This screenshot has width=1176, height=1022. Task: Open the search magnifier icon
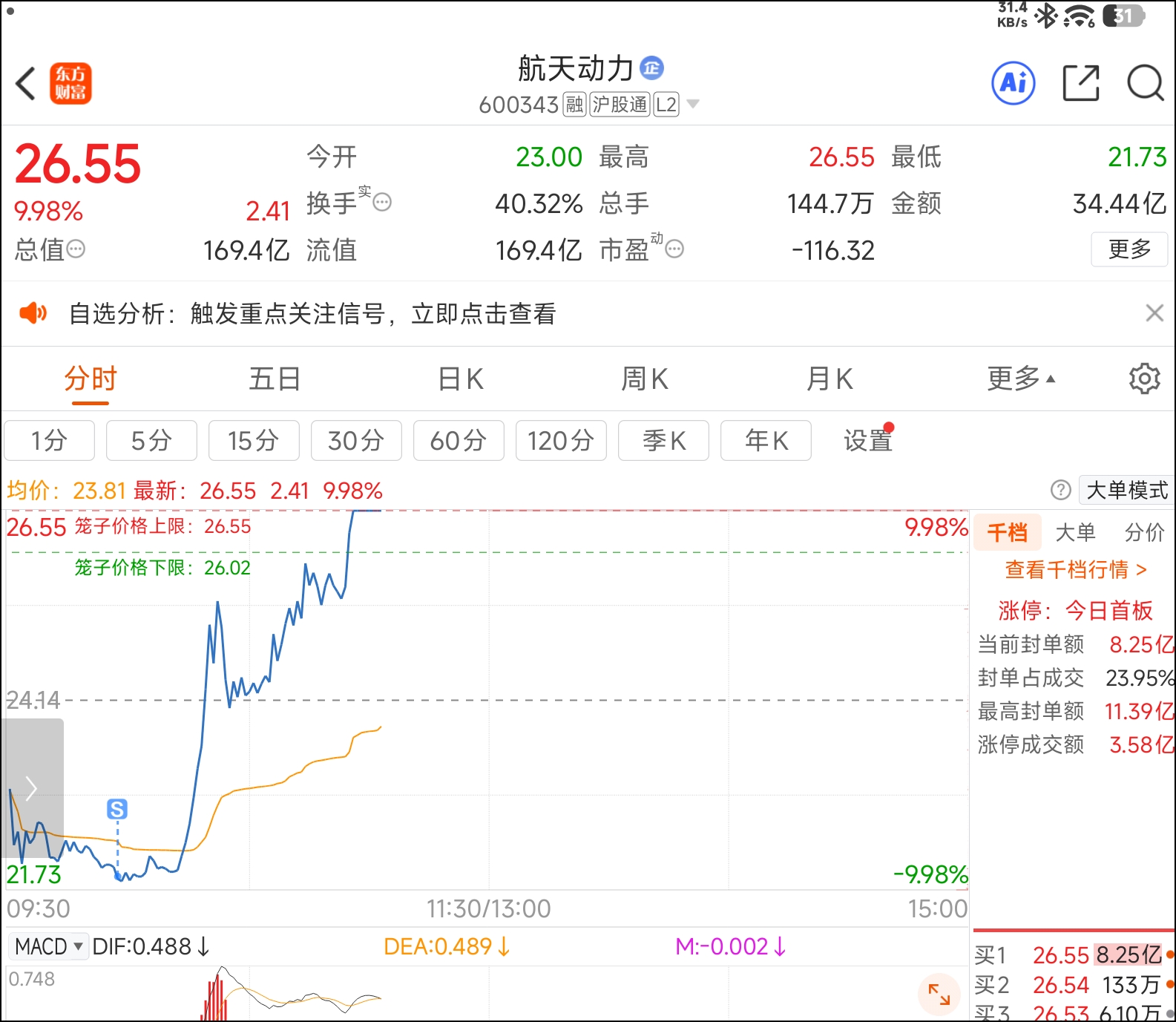1145,83
